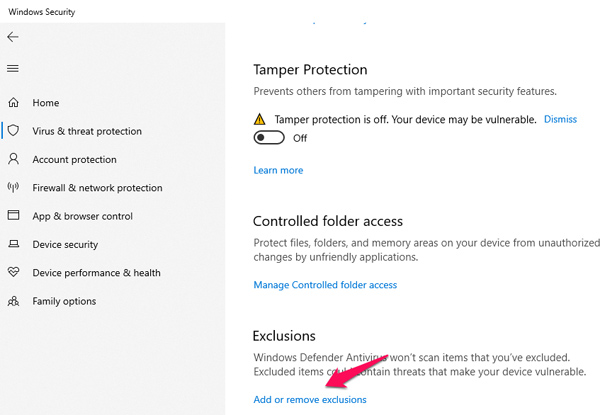
Task: Click the Virus & threat protection shield icon
Action: coord(13,131)
